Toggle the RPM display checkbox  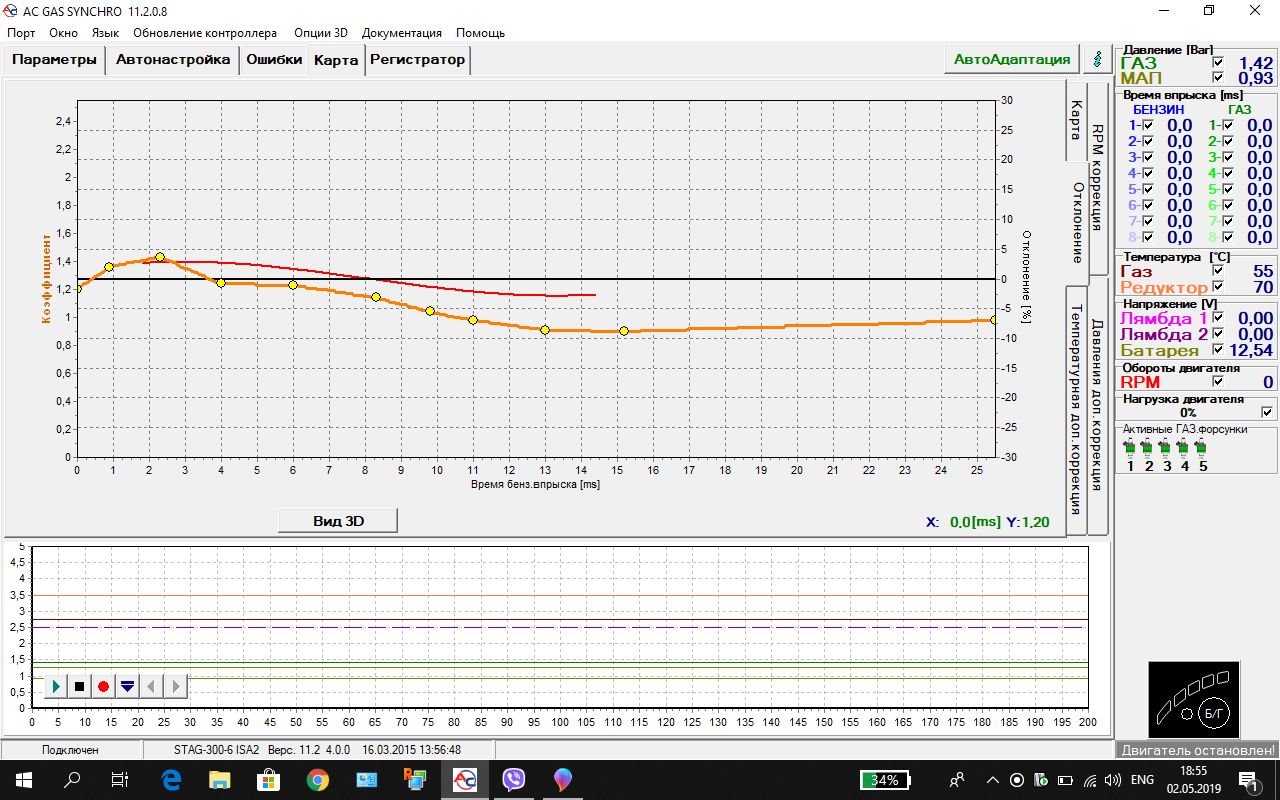coord(1217,382)
